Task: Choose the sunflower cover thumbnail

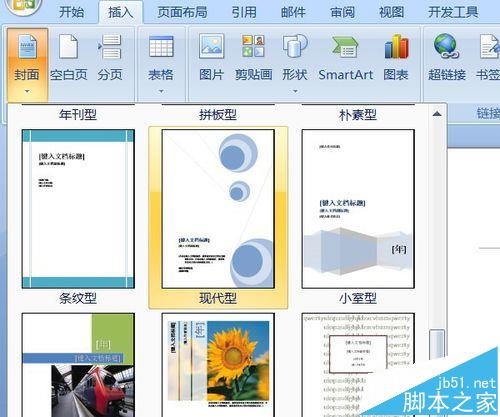Action: 218,365
